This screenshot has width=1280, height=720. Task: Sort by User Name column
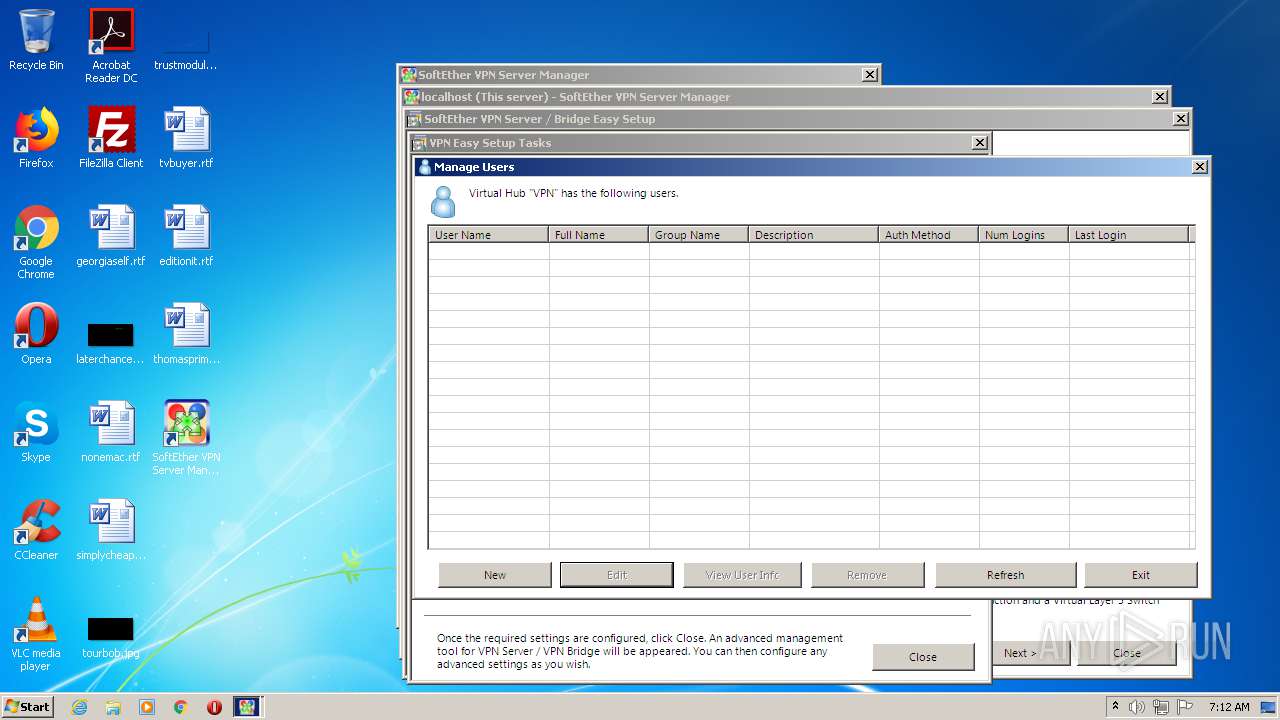pyautogui.click(x=489, y=235)
